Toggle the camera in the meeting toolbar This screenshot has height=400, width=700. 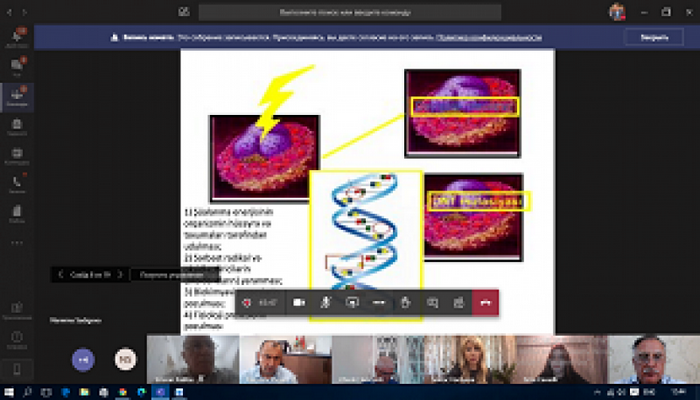(298, 301)
